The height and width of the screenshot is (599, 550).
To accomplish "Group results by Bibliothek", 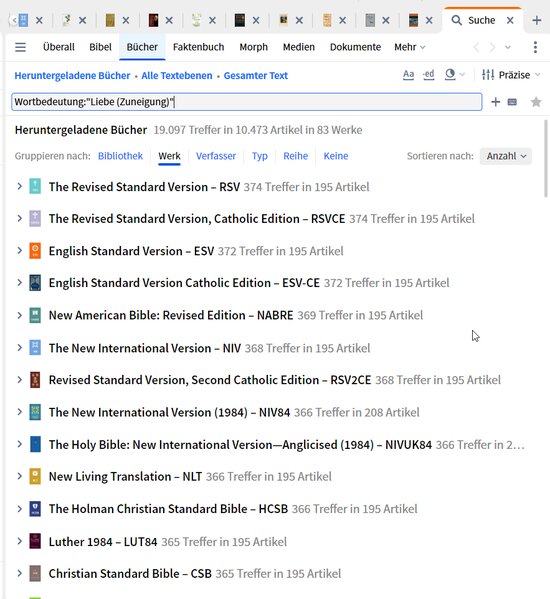I will [120, 156].
